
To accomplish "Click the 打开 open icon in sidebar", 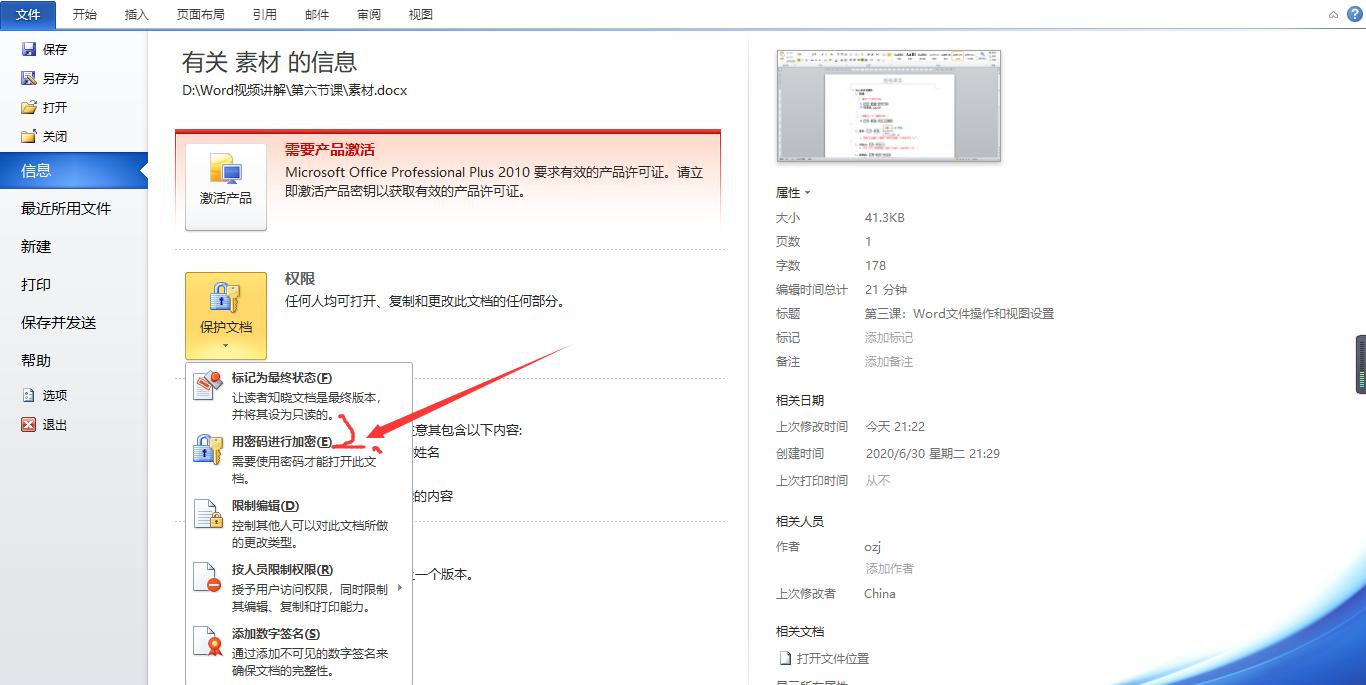I will tap(27, 107).
